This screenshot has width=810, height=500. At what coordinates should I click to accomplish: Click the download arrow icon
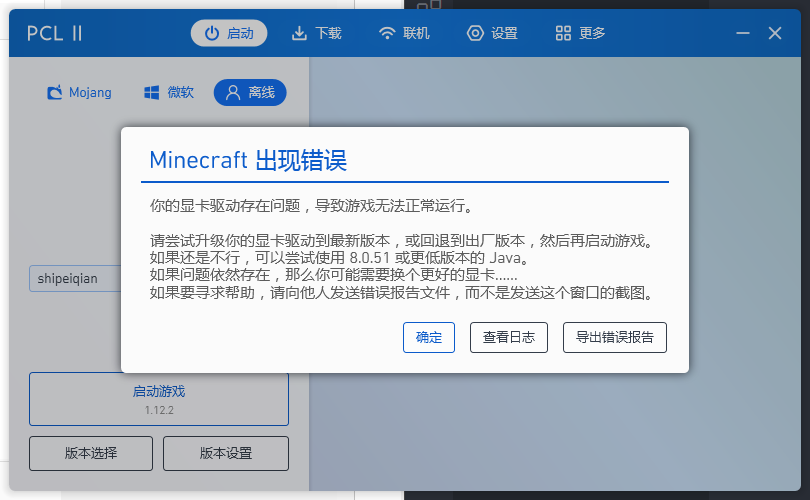tap(299, 34)
